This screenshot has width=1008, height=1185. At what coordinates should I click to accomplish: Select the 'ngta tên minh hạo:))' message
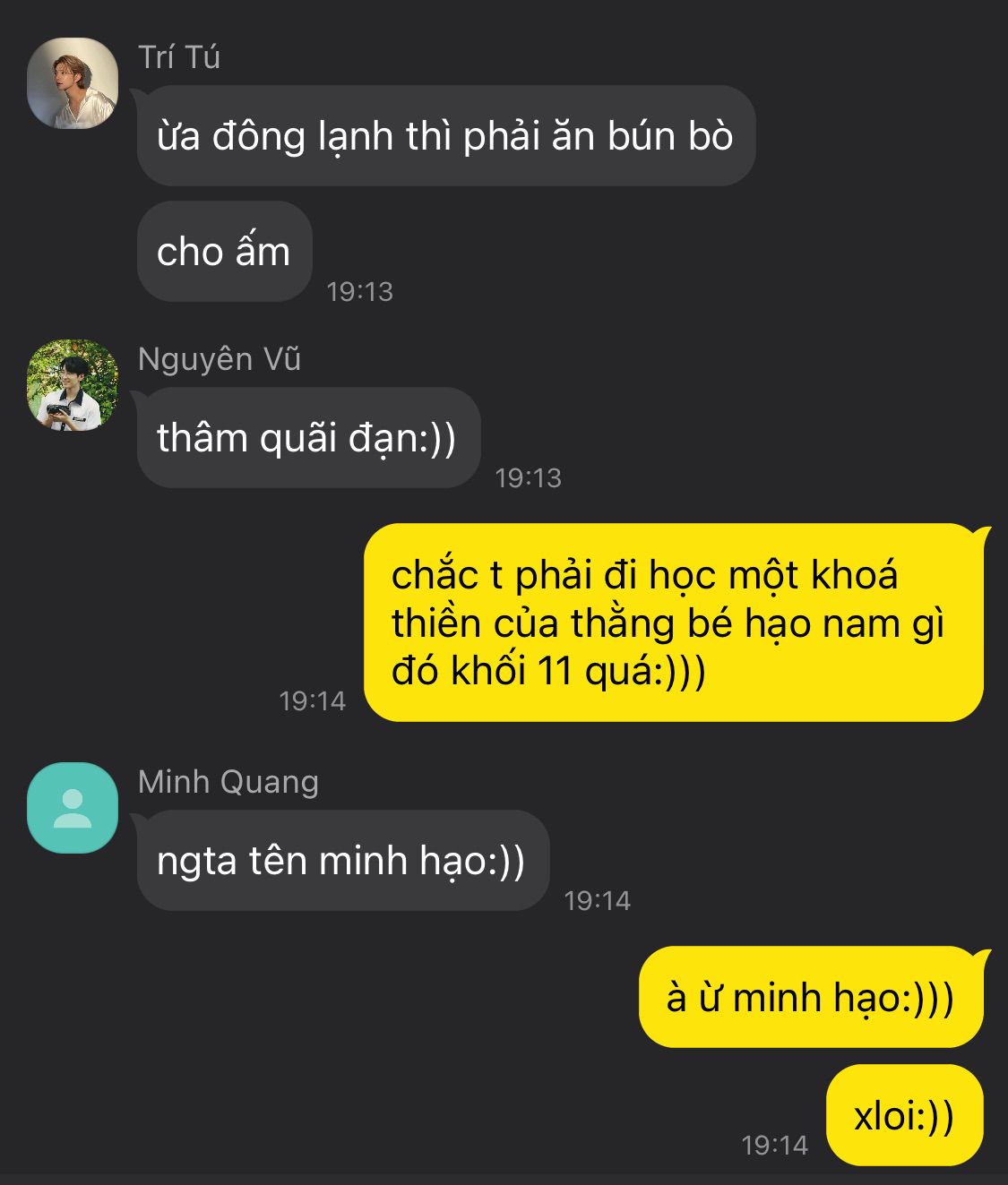pos(342,861)
